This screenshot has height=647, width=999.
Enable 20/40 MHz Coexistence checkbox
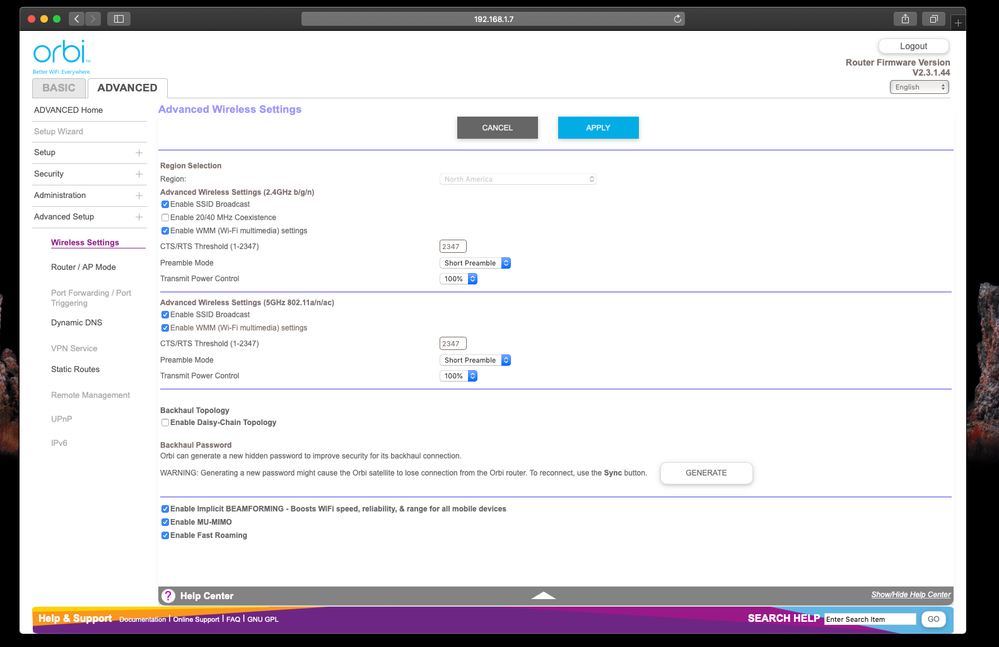(x=165, y=218)
